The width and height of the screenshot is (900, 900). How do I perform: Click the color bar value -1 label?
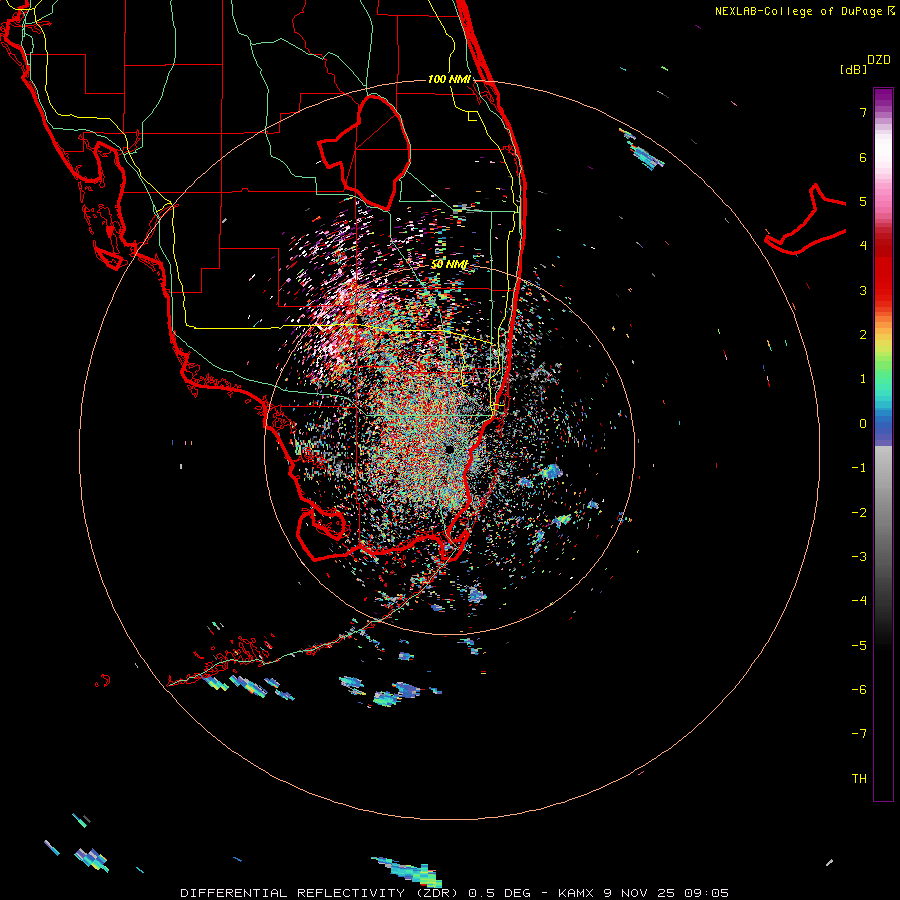859,468
